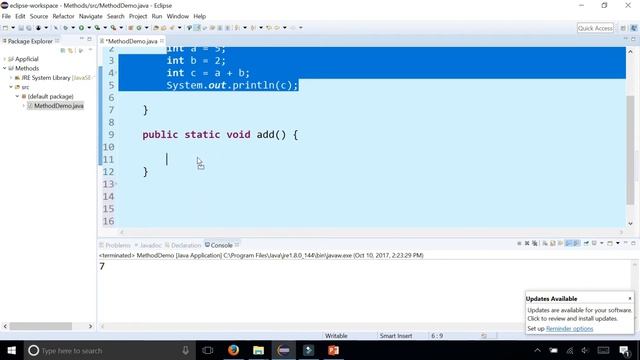The width and height of the screenshot is (640, 360).
Task: Click the Windows search box
Action: (108, 351)
